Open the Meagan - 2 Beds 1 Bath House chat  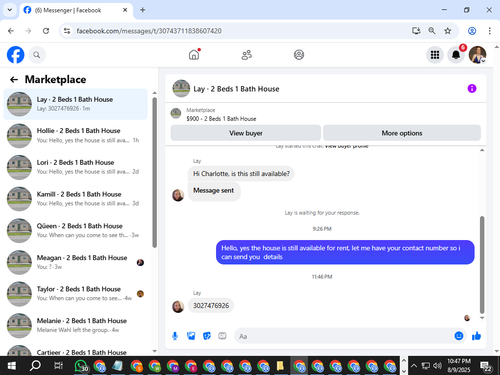click(75, 262)
